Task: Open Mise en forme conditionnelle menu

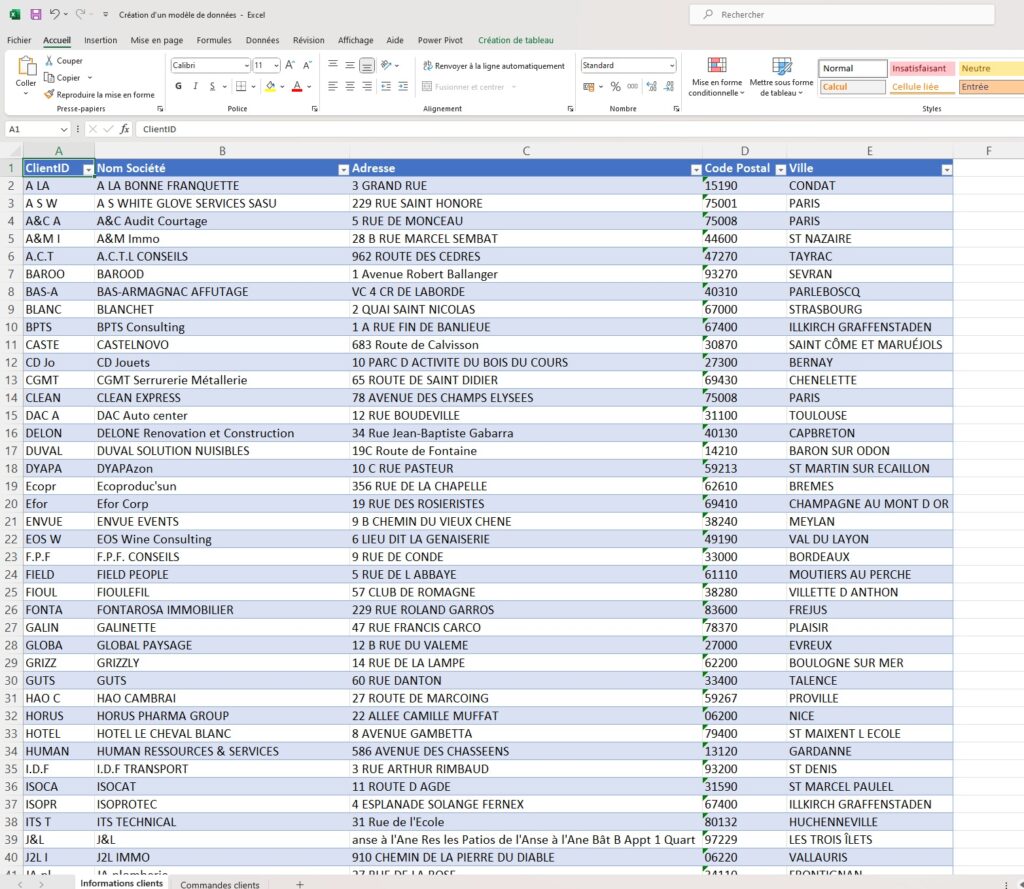Action: tap(716, 76)
